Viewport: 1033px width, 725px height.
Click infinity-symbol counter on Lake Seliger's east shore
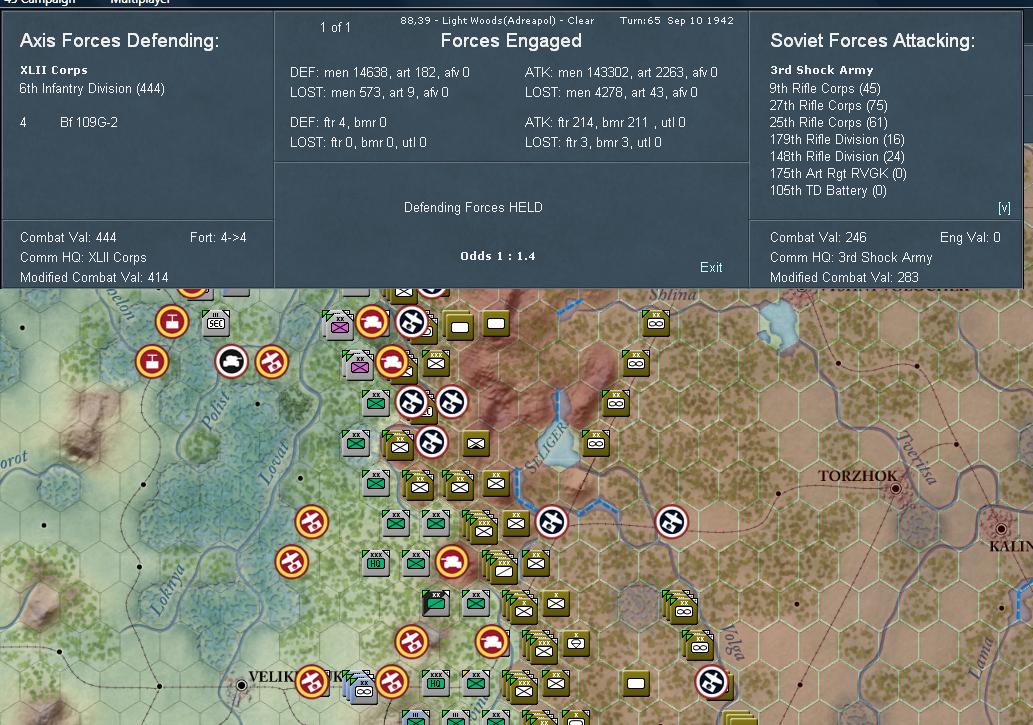[x=596, y=443]
